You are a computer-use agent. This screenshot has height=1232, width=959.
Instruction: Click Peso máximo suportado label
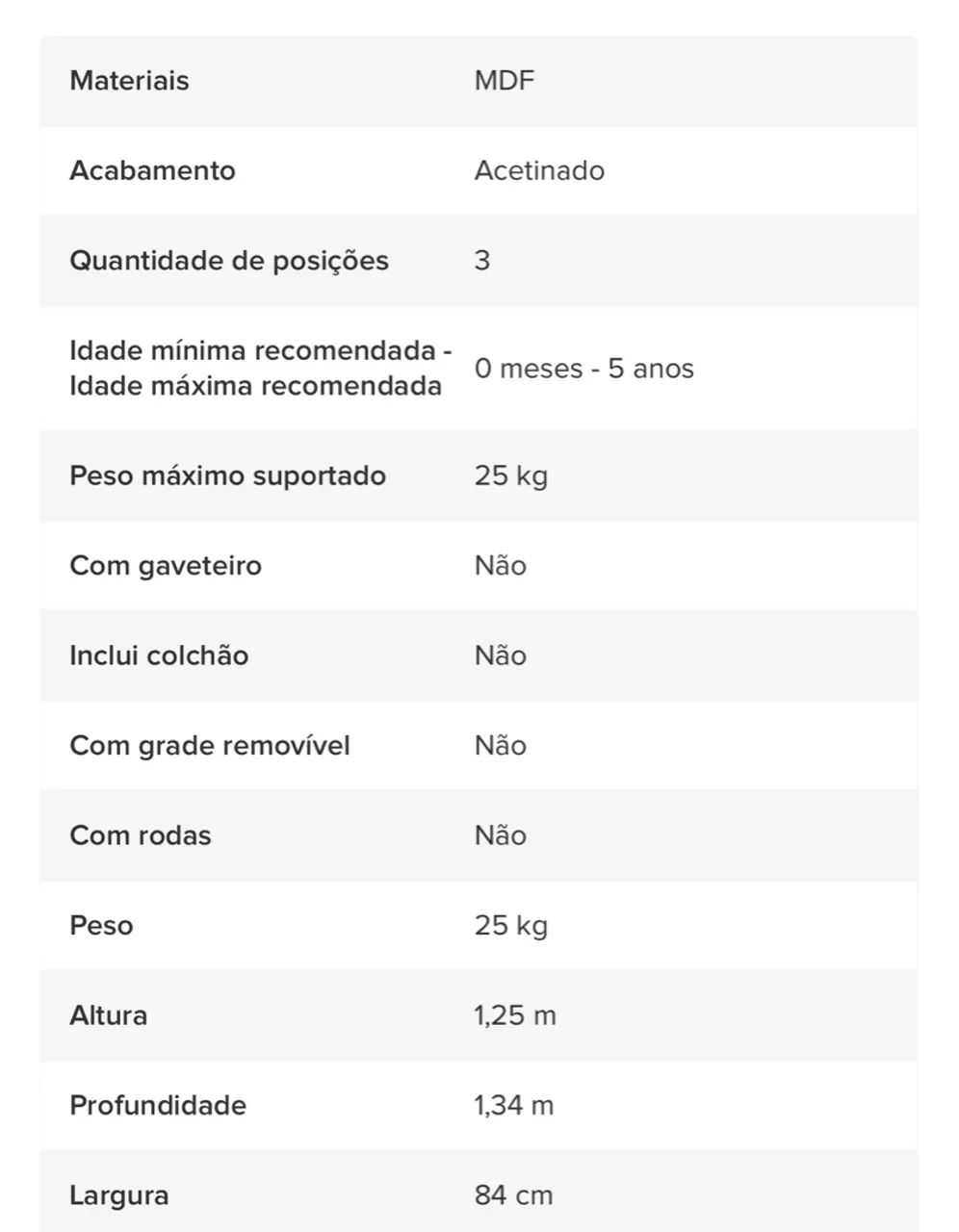click(227, 475)
